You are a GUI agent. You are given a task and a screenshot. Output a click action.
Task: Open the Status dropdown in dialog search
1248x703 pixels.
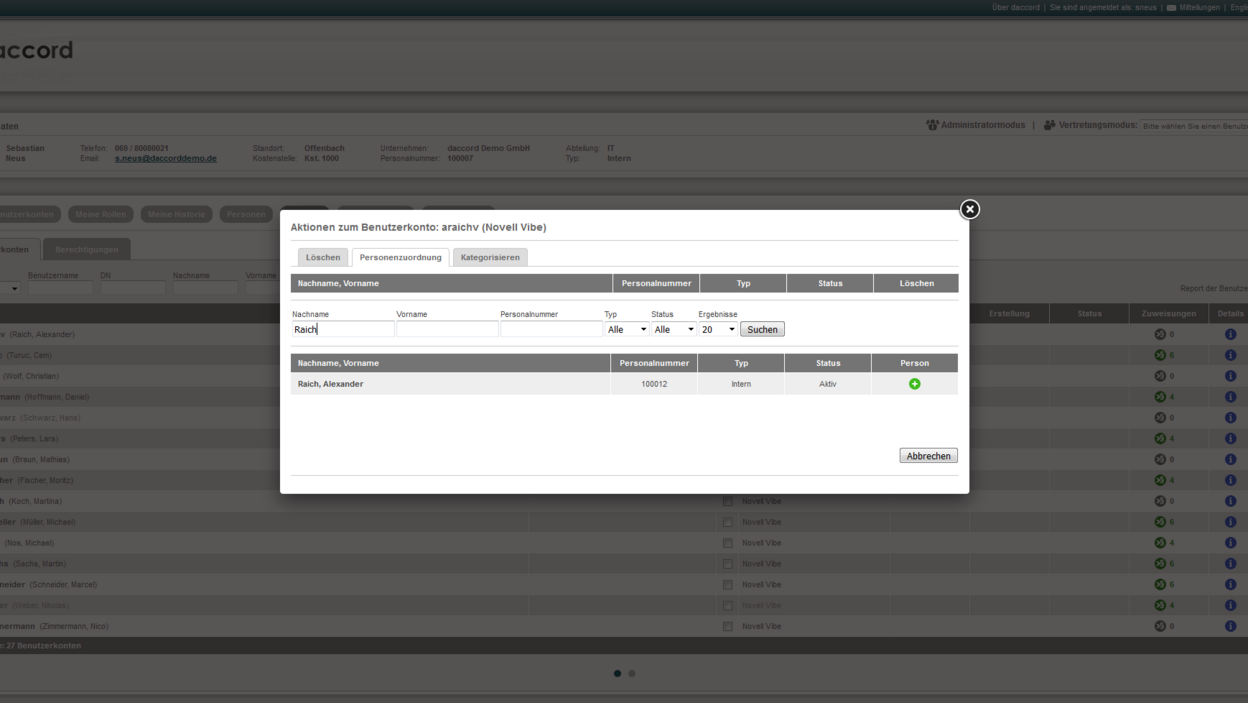pyautogui.click(x=674, y=329)
